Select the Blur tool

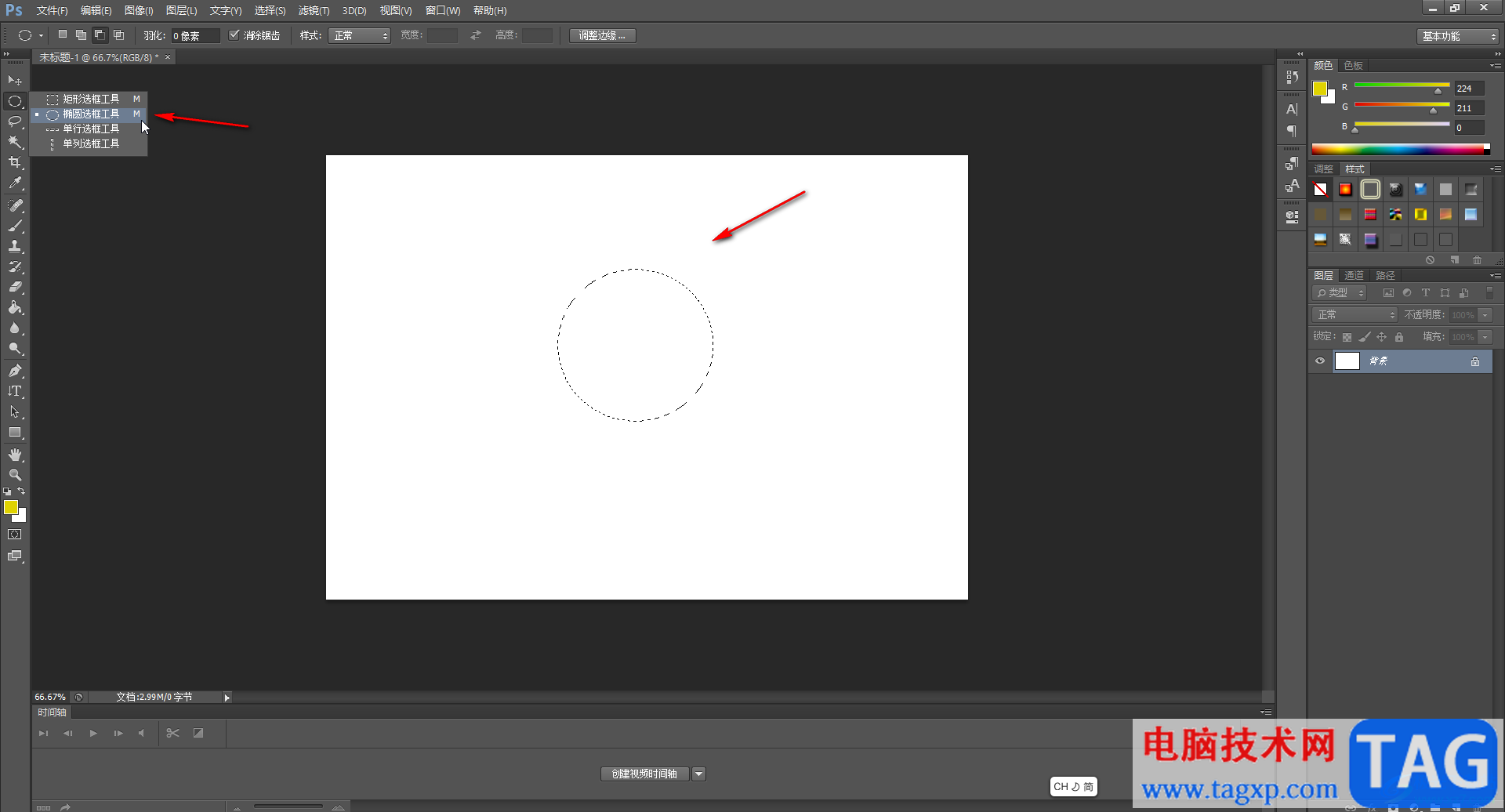(x=15, y=328)
